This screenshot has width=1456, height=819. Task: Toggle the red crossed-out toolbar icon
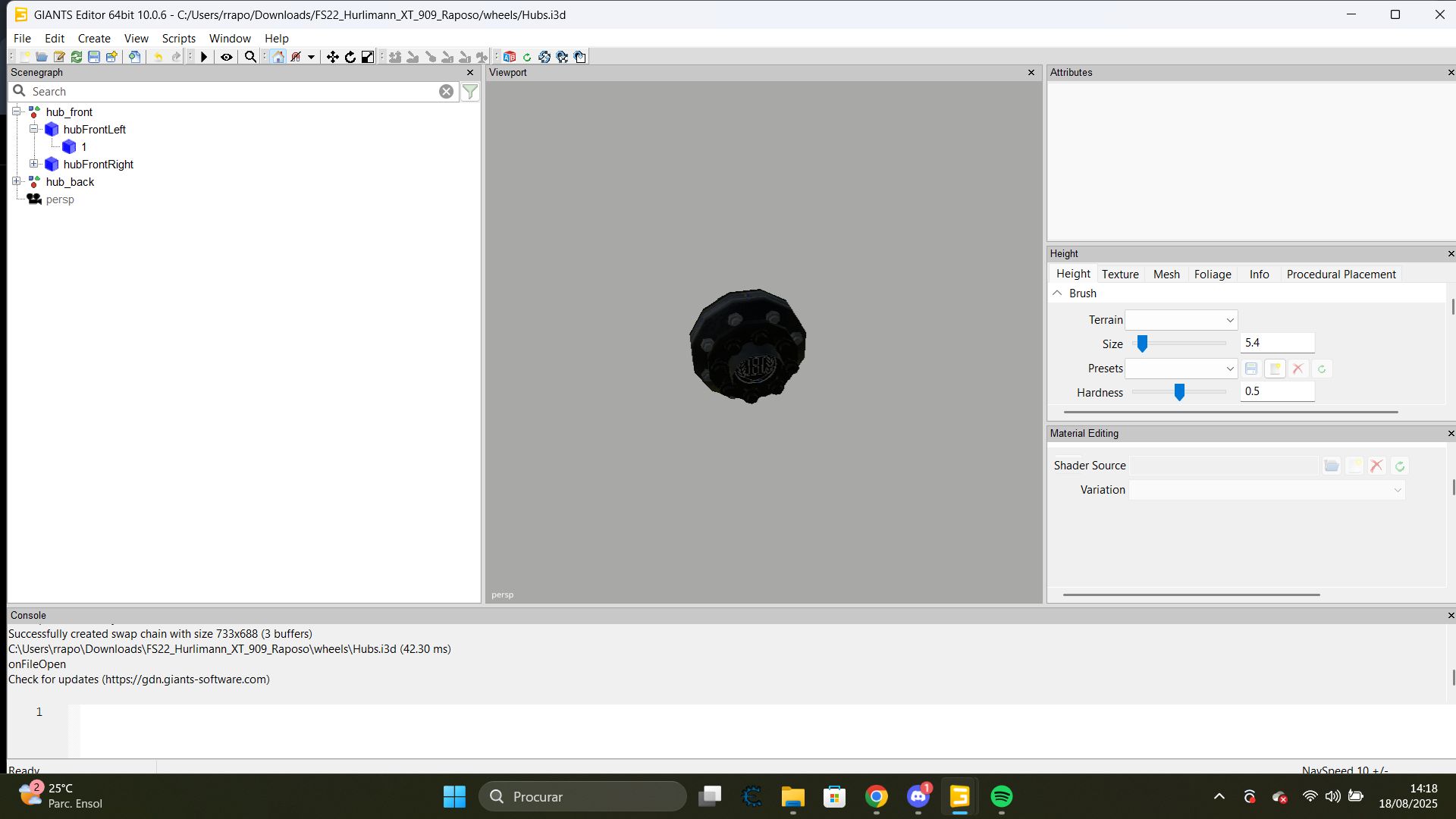(296, 57)
